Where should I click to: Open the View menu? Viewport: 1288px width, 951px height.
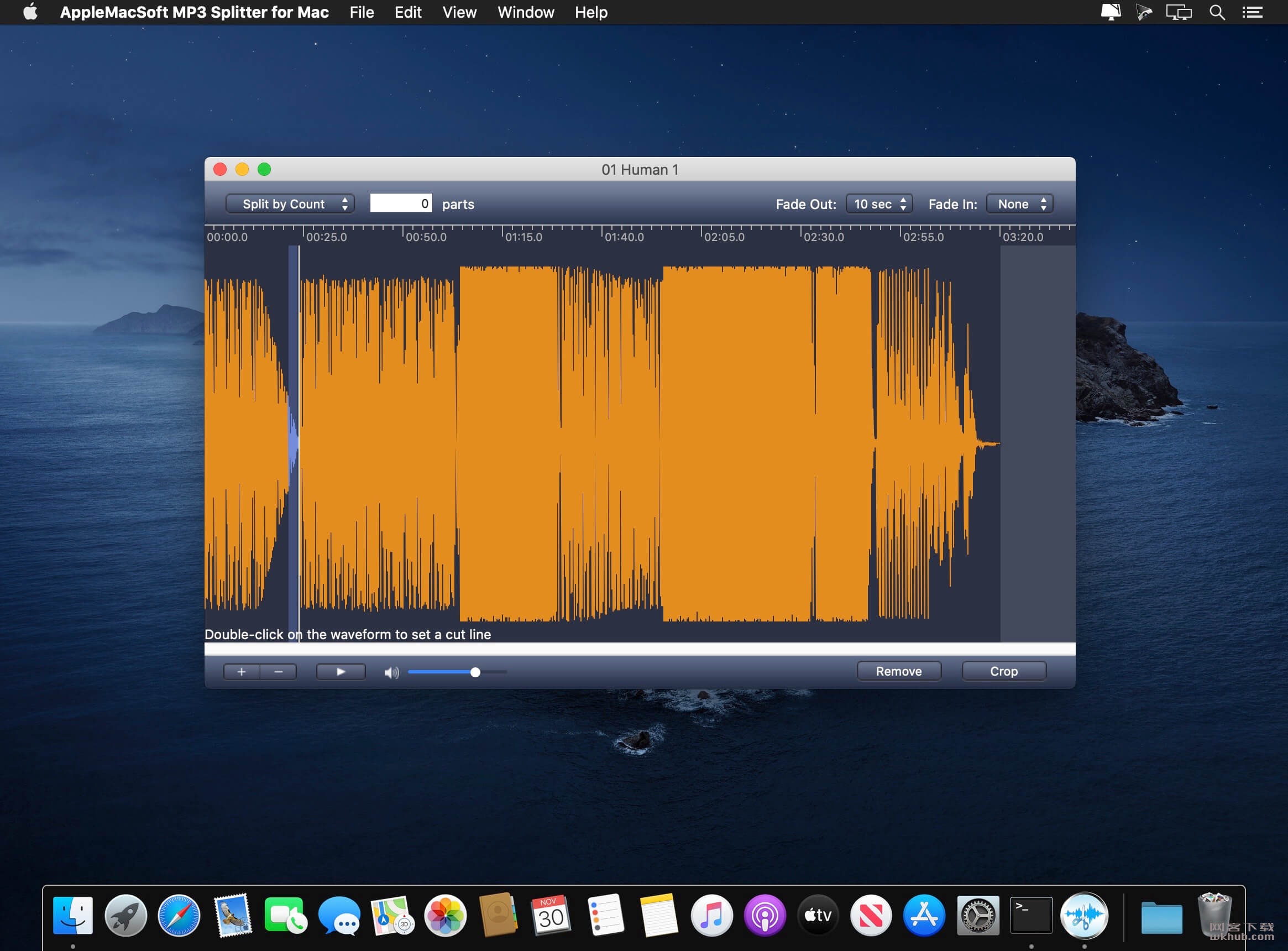click(x=459, y=12)
